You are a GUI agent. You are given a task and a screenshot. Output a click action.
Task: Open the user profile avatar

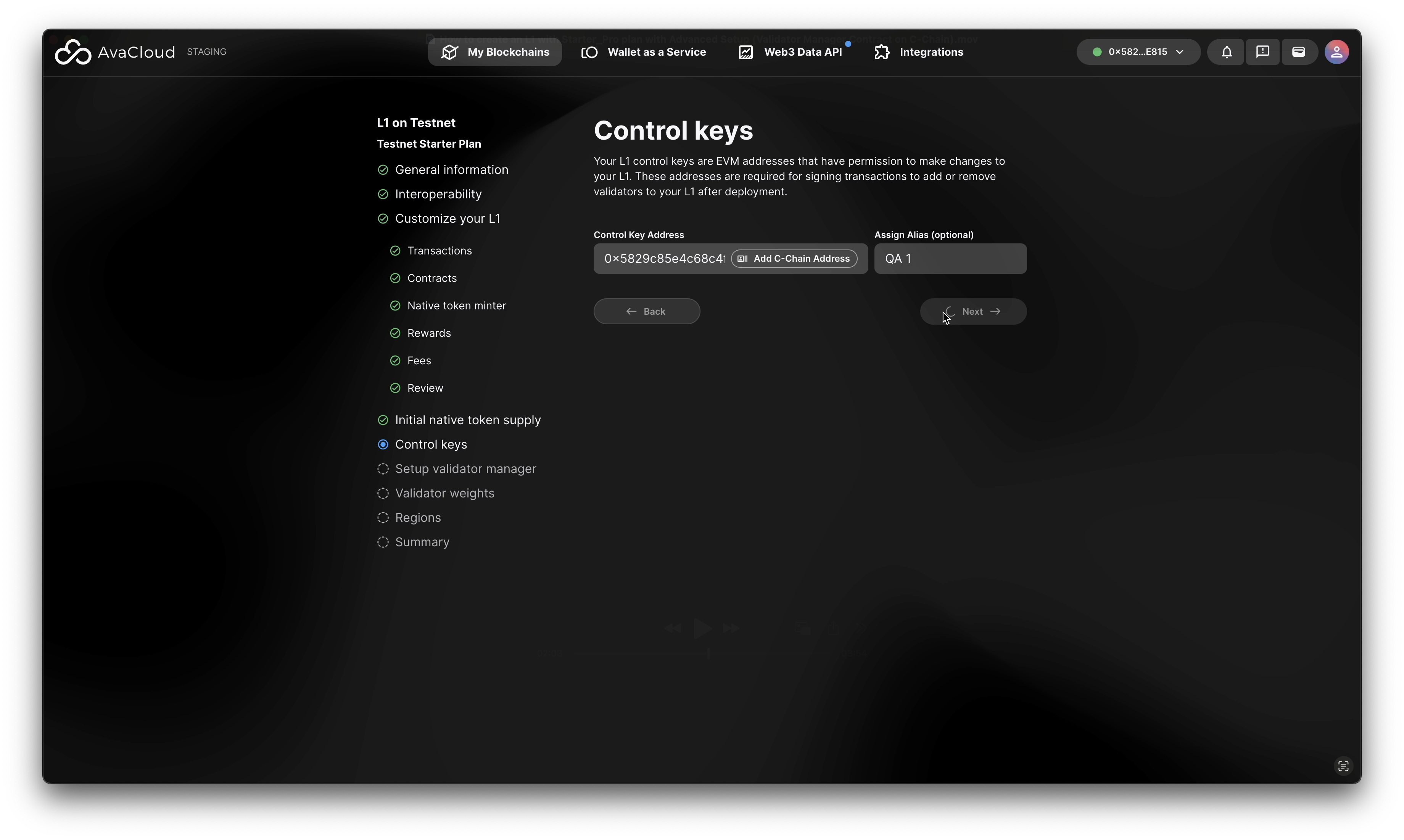click(1336, 52)
